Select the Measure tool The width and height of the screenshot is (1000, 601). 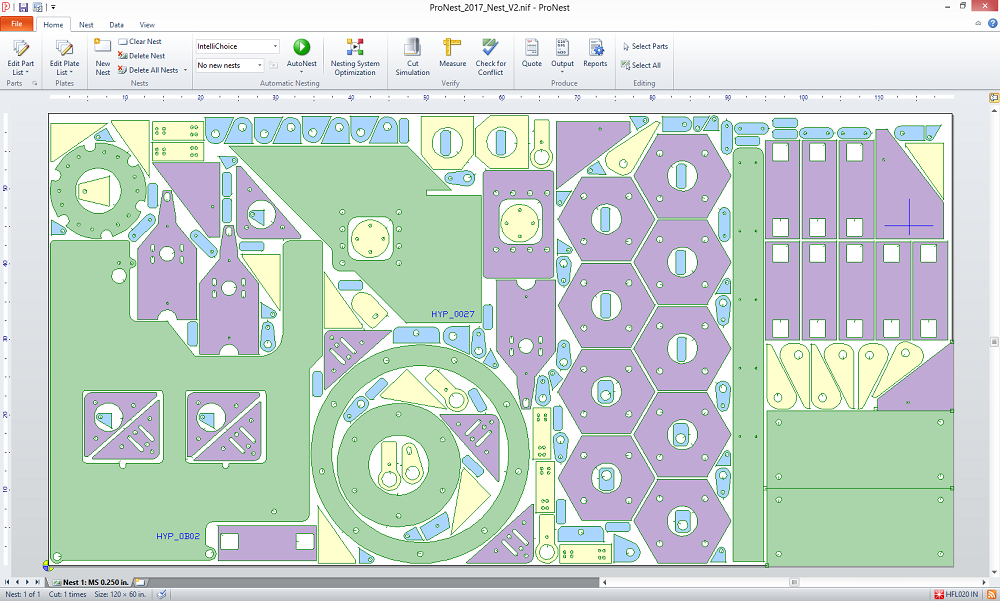tap(453, 56)
